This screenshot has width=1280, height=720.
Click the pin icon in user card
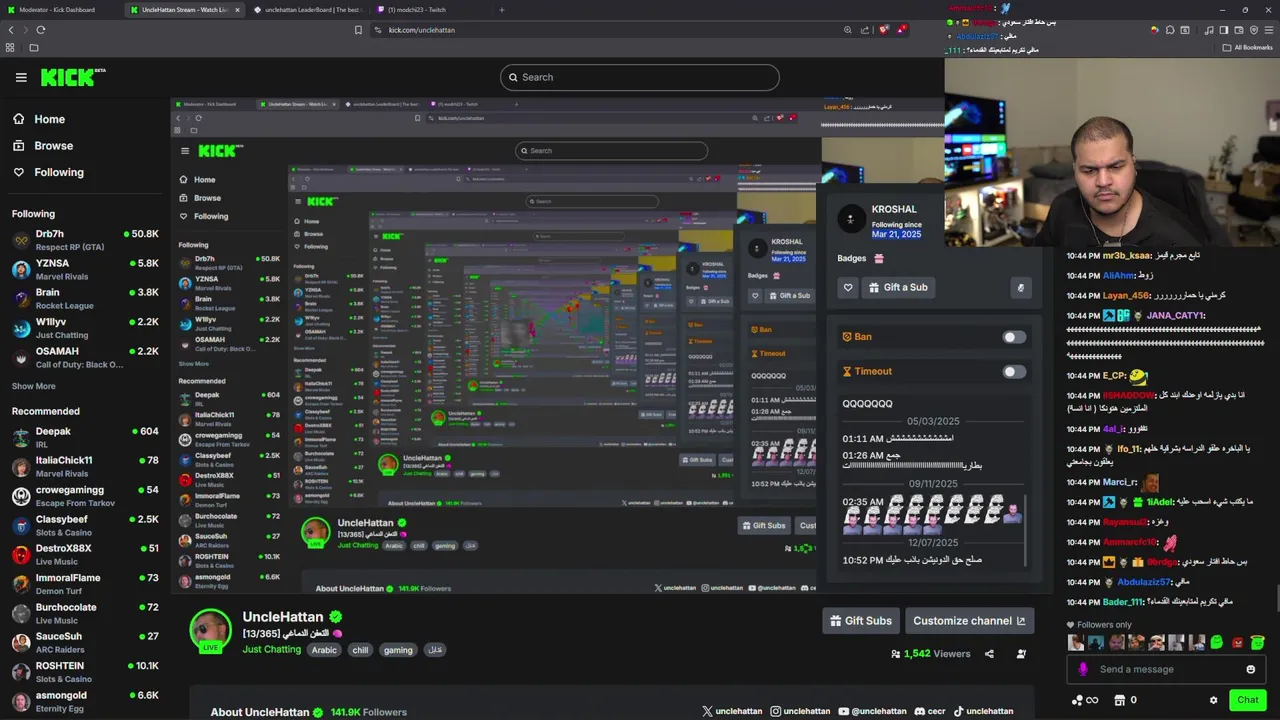pyautogui.click(x=1020, y=287)
